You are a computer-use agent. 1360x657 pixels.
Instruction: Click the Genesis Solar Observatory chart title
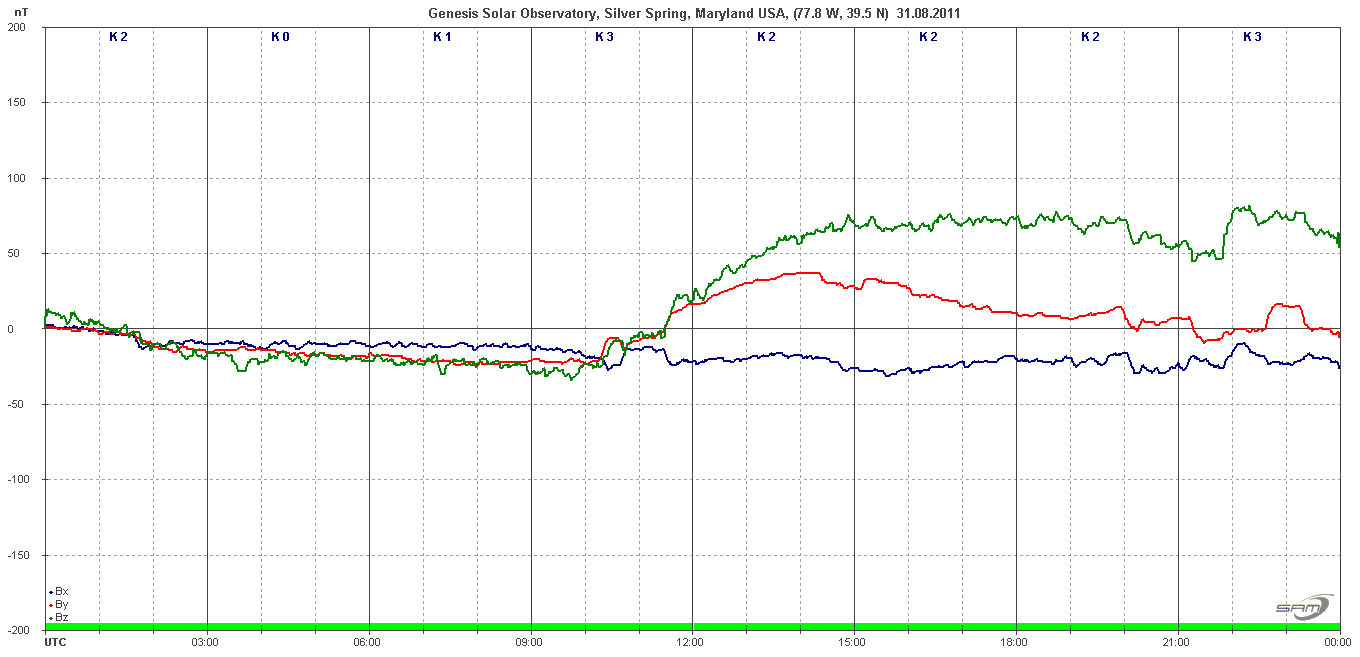pos(695,13)
